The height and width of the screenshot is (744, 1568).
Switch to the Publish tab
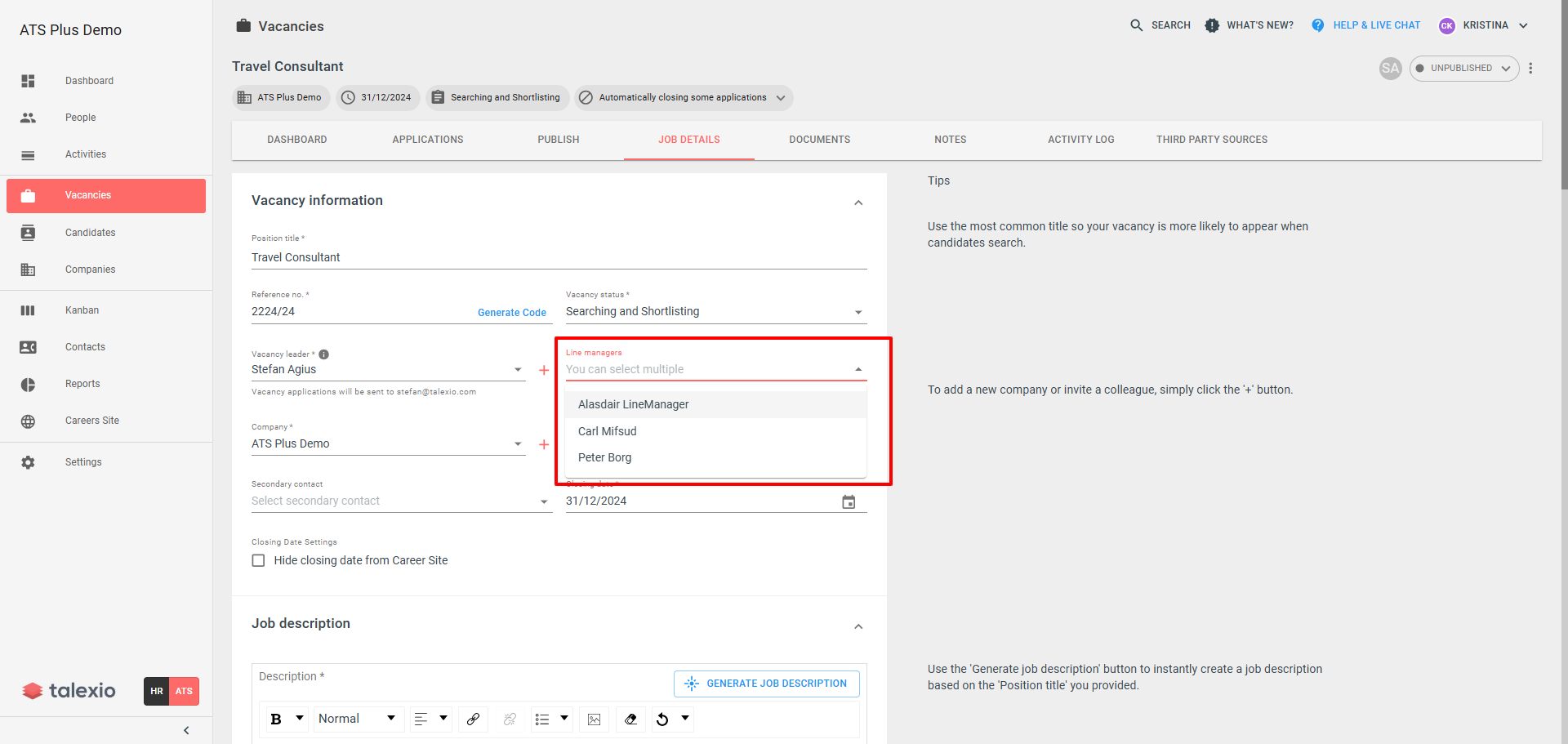click(559, 140)
